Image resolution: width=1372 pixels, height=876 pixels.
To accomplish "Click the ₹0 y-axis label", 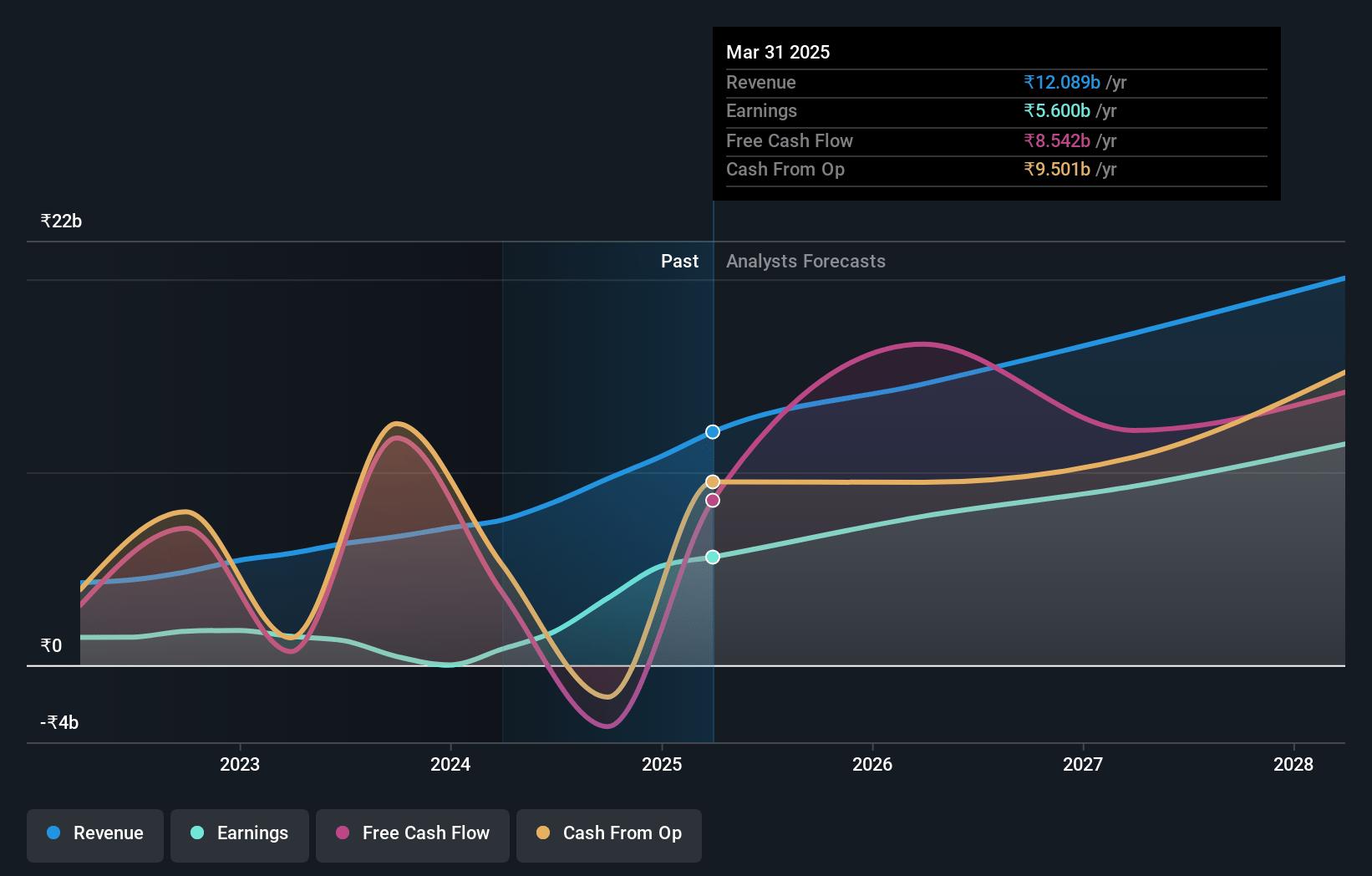I will tap(51, 645).
